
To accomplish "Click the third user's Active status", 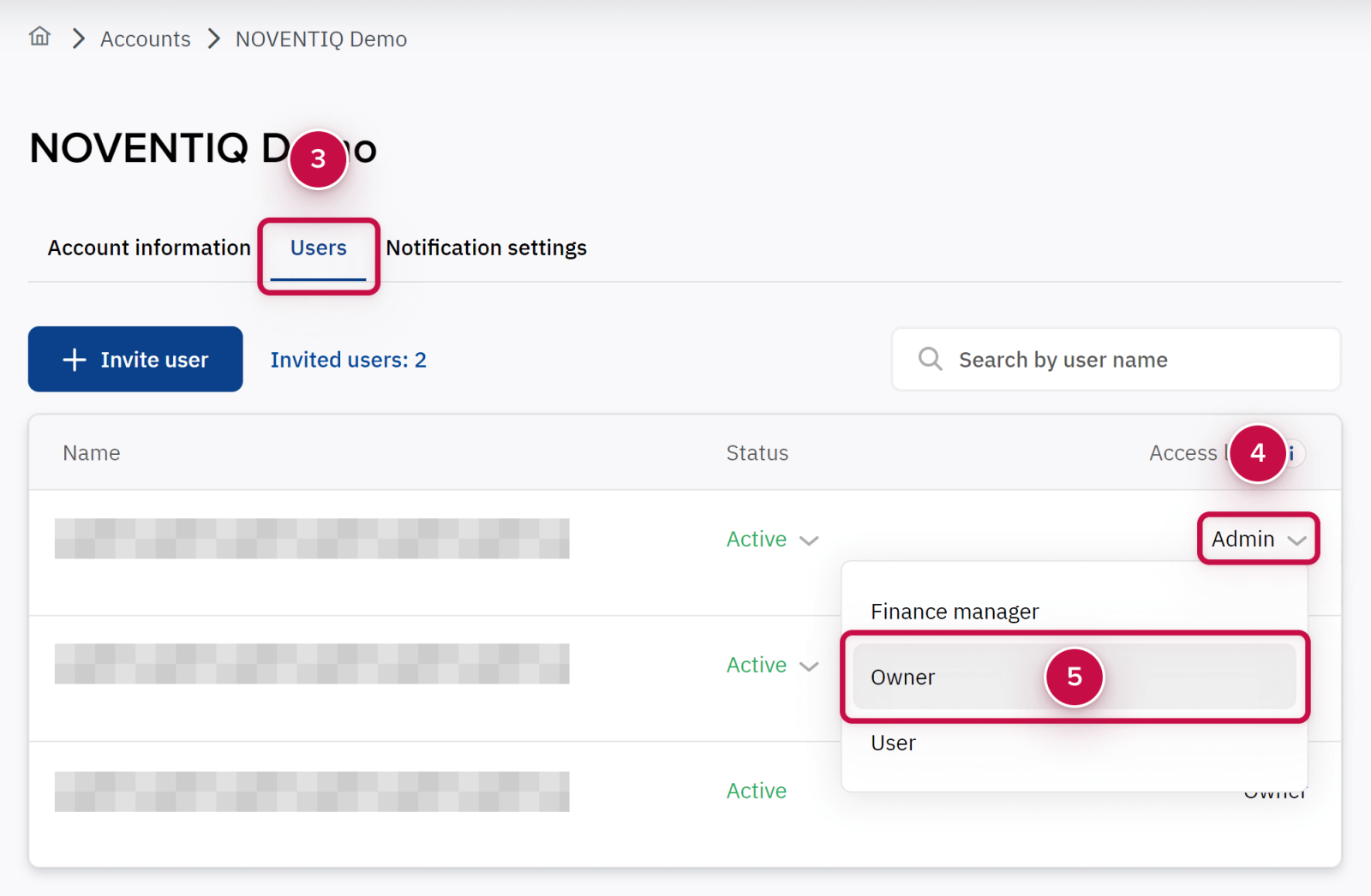I will pos(756,791).
